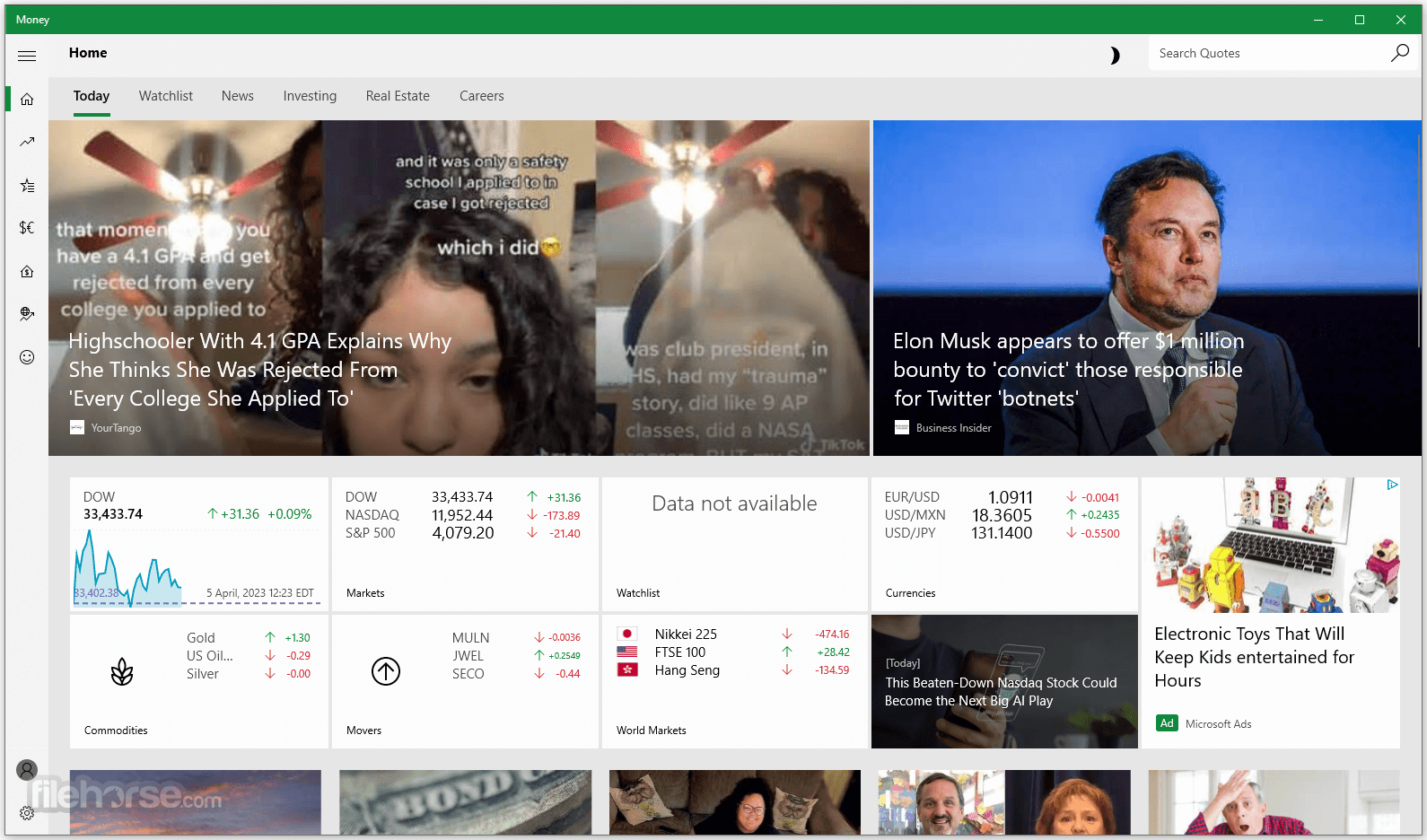Image resolution: width=1427 pixels, height=840 pixels.
Task: Click the Japan flag for Nikkei 225
Action: pos(627,634)
